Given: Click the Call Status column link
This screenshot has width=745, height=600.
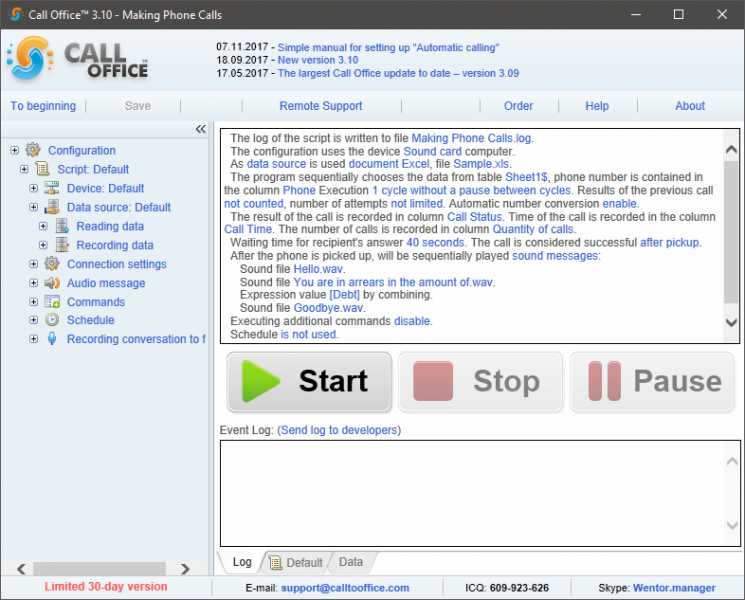Looking at the screenshot, I should 474,217.
